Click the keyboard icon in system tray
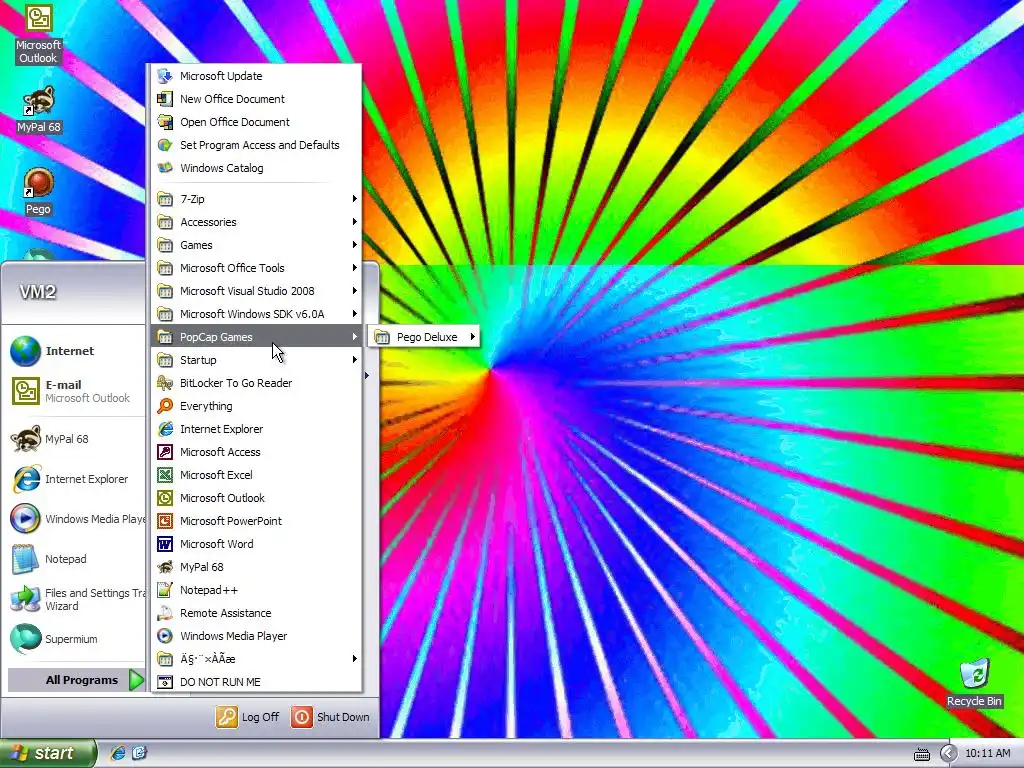 click(x=921, y=754)
